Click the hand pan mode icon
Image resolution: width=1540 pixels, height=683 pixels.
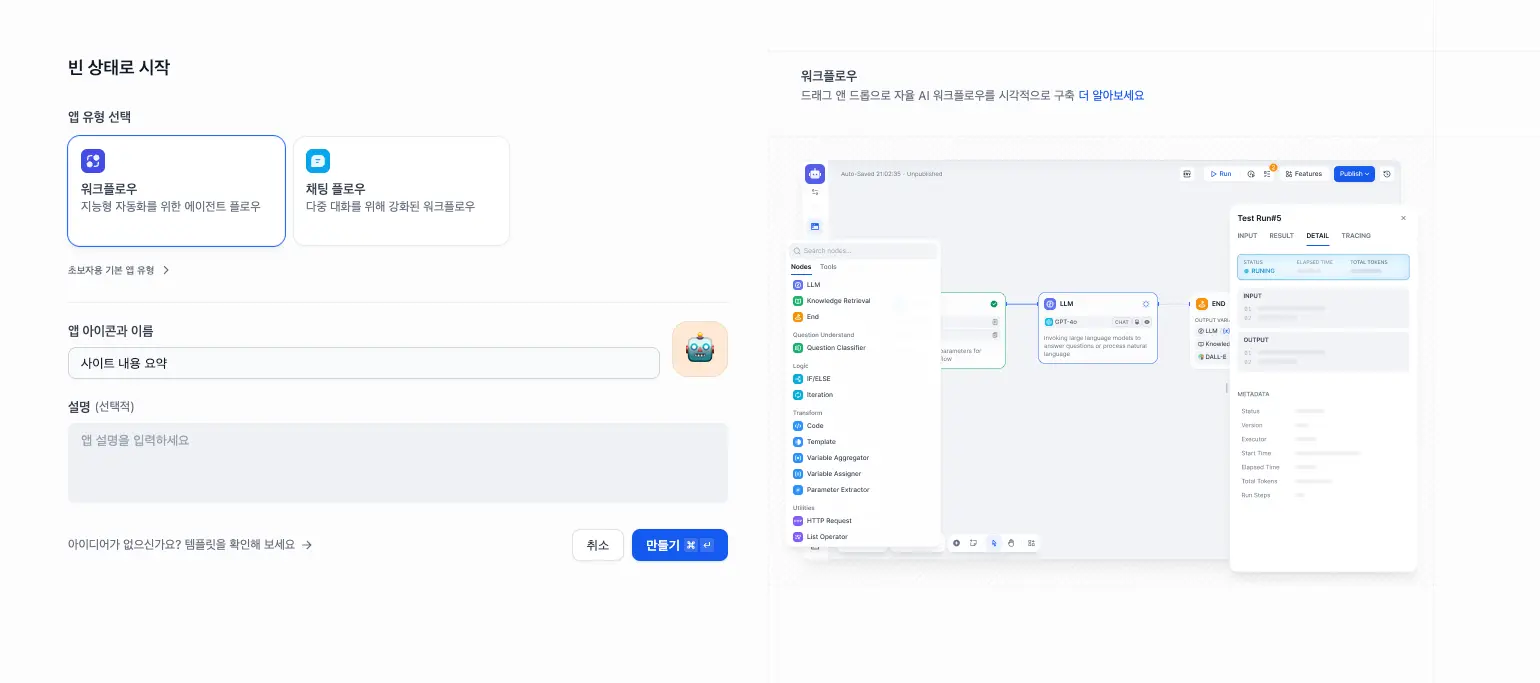[x=1011, y=543]
